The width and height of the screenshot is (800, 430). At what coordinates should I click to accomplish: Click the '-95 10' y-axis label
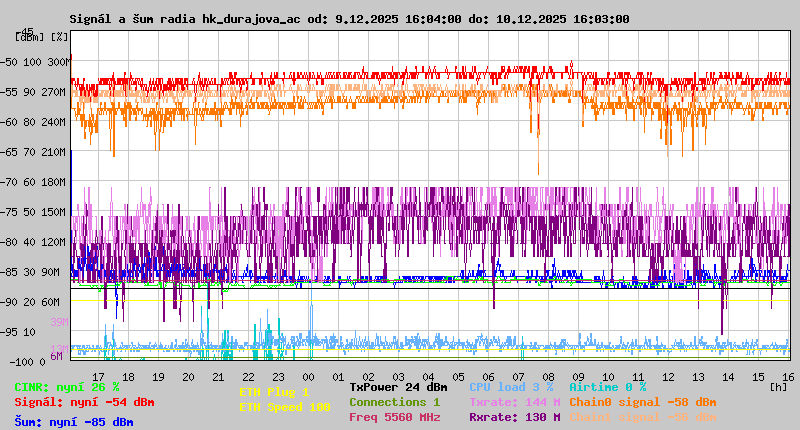(18, 332)
